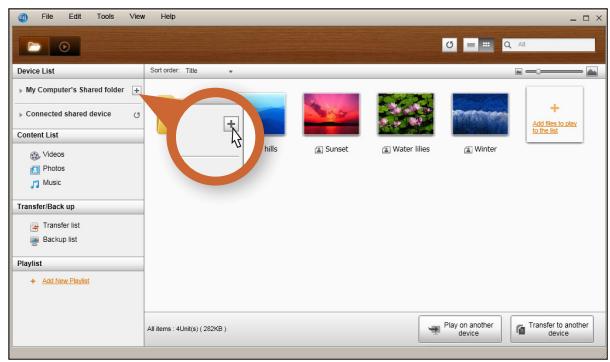This screenshot has width=610, height=362.
Task: Click the Videos film reel icon
Action: (x=35, y=156)
